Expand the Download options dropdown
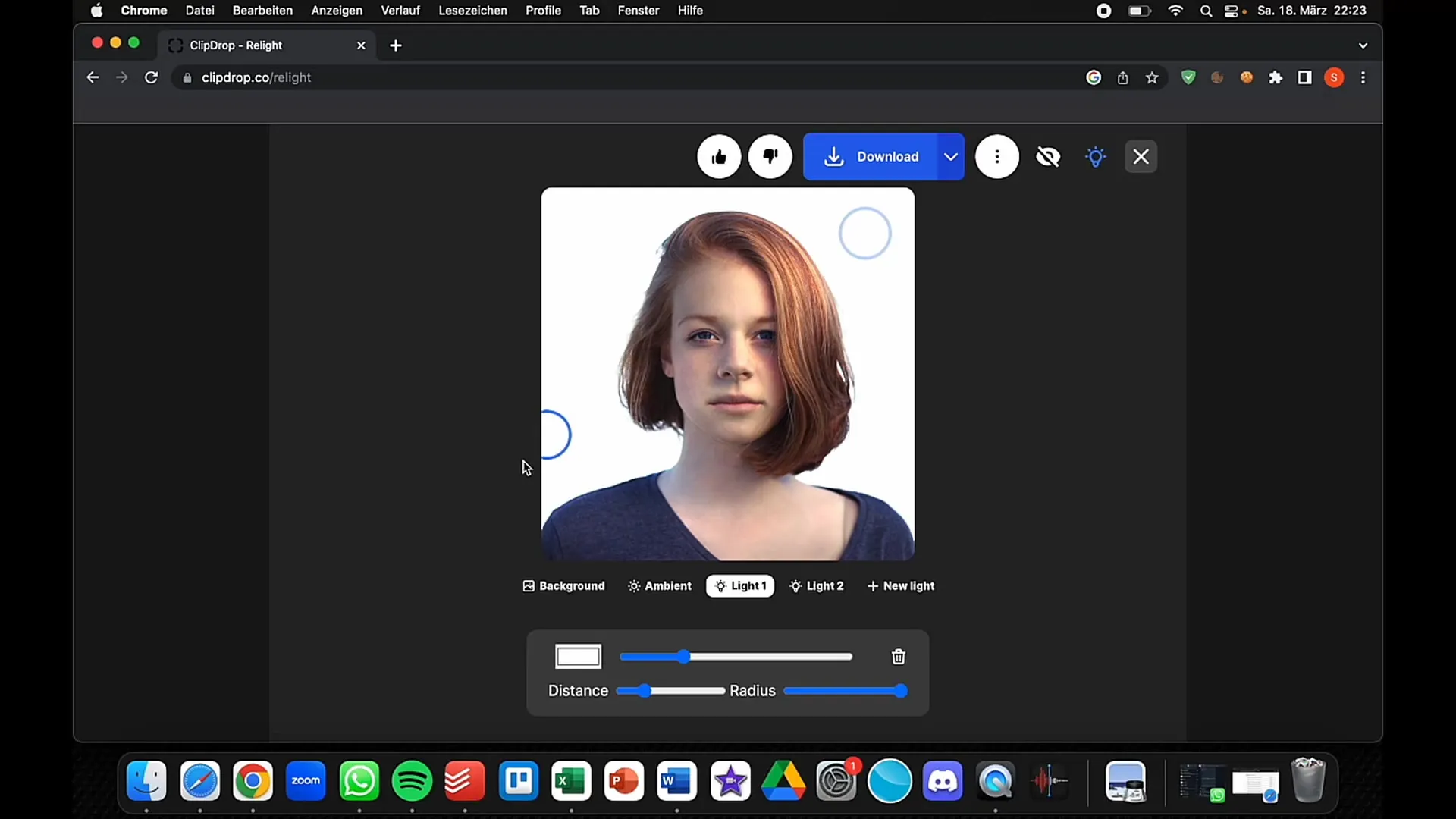Viewport: 1456px width, 819px height. tap(952, 156)
